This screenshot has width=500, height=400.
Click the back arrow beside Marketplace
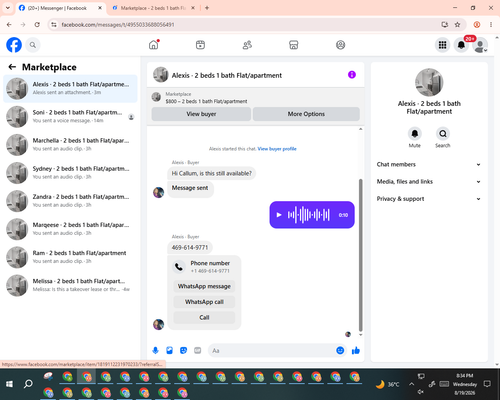click(x=12, y=67)
